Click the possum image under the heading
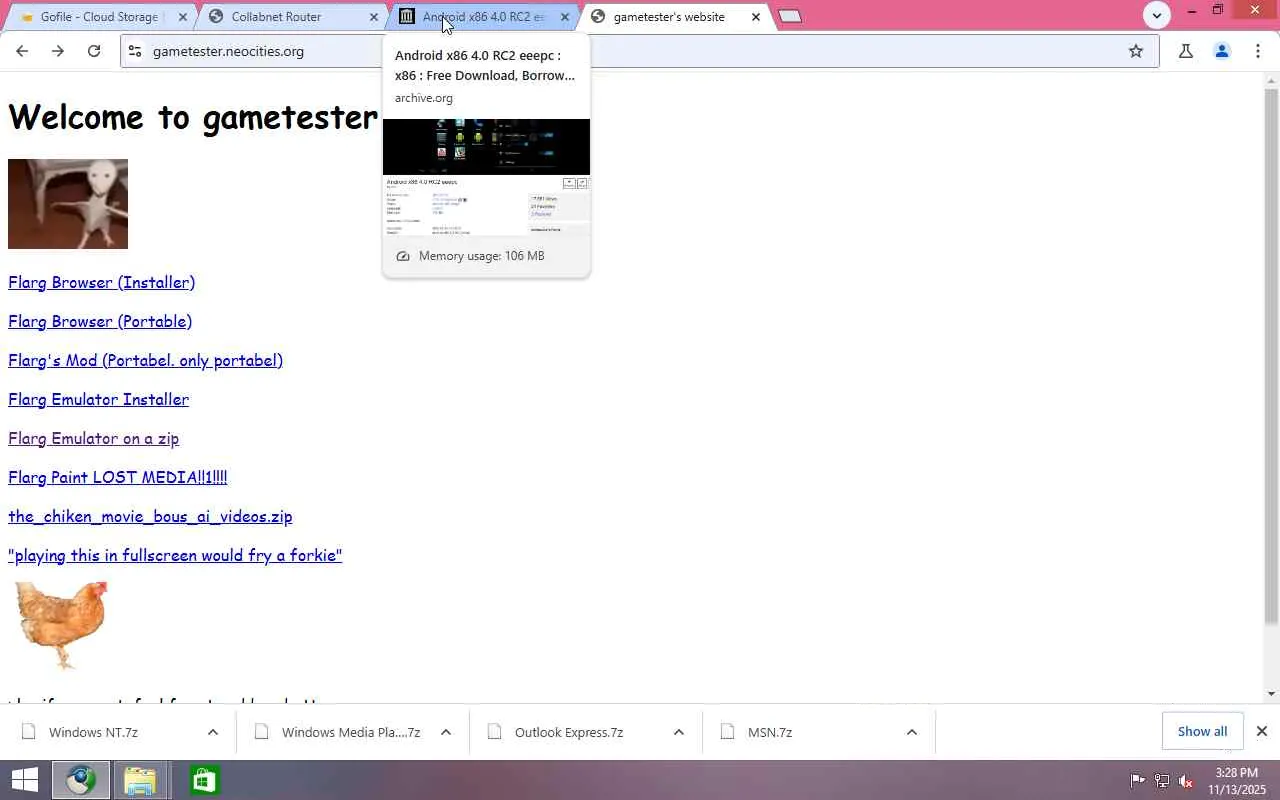The width and height of the screenshot is (1280, 800). [68, 204]
